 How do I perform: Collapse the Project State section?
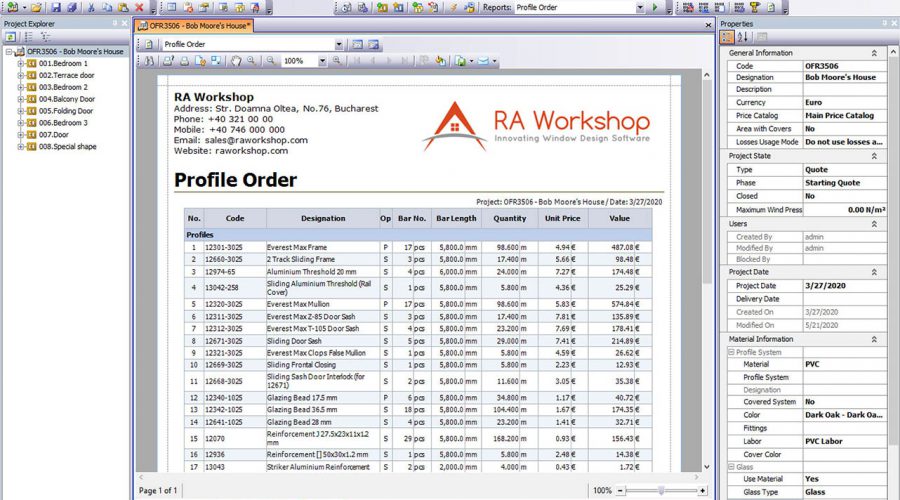point(874,156)
